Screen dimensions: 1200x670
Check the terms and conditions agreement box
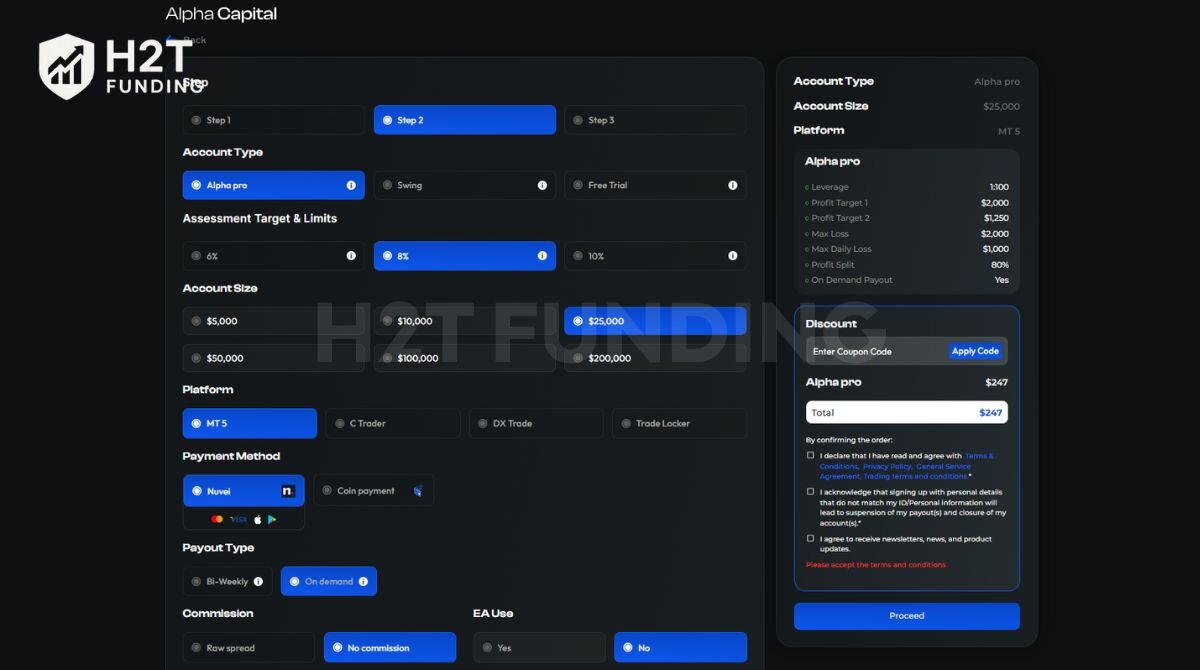(811, 456)
